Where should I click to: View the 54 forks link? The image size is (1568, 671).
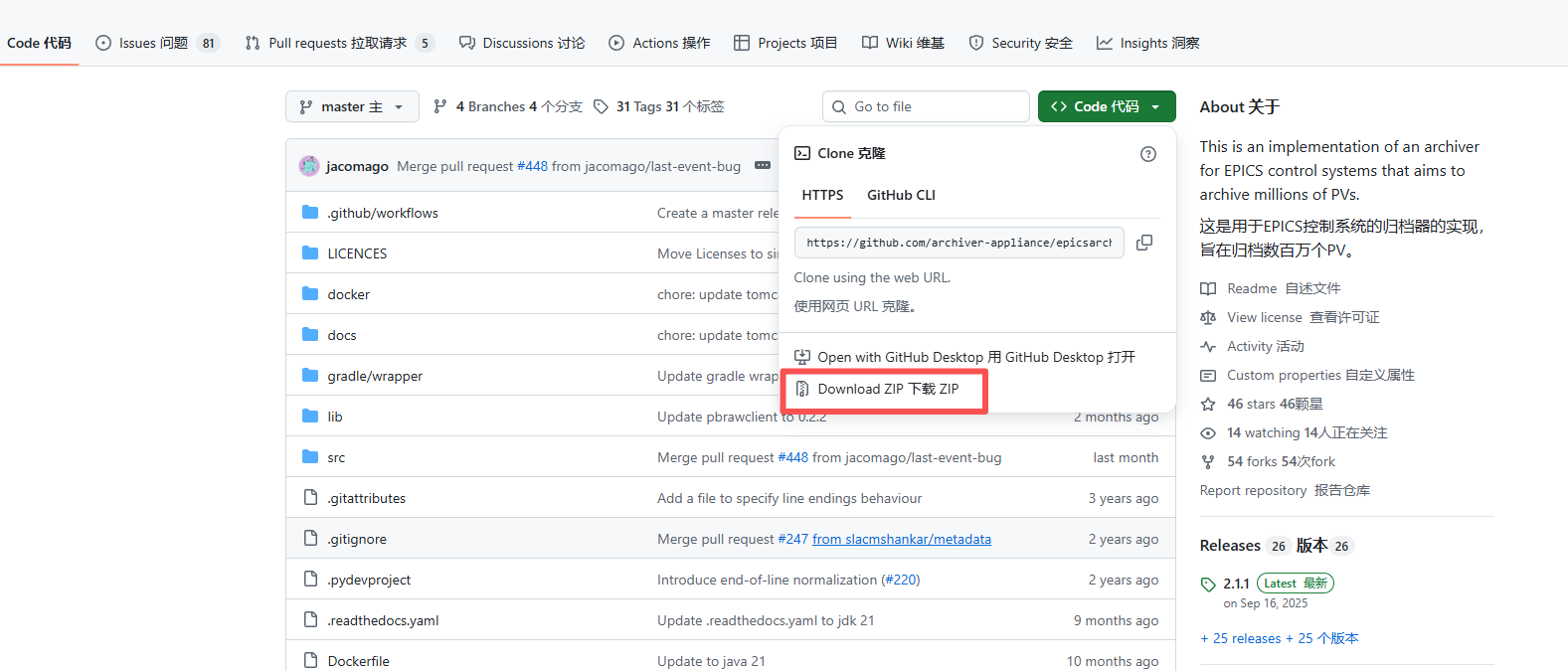(1268, 461)
